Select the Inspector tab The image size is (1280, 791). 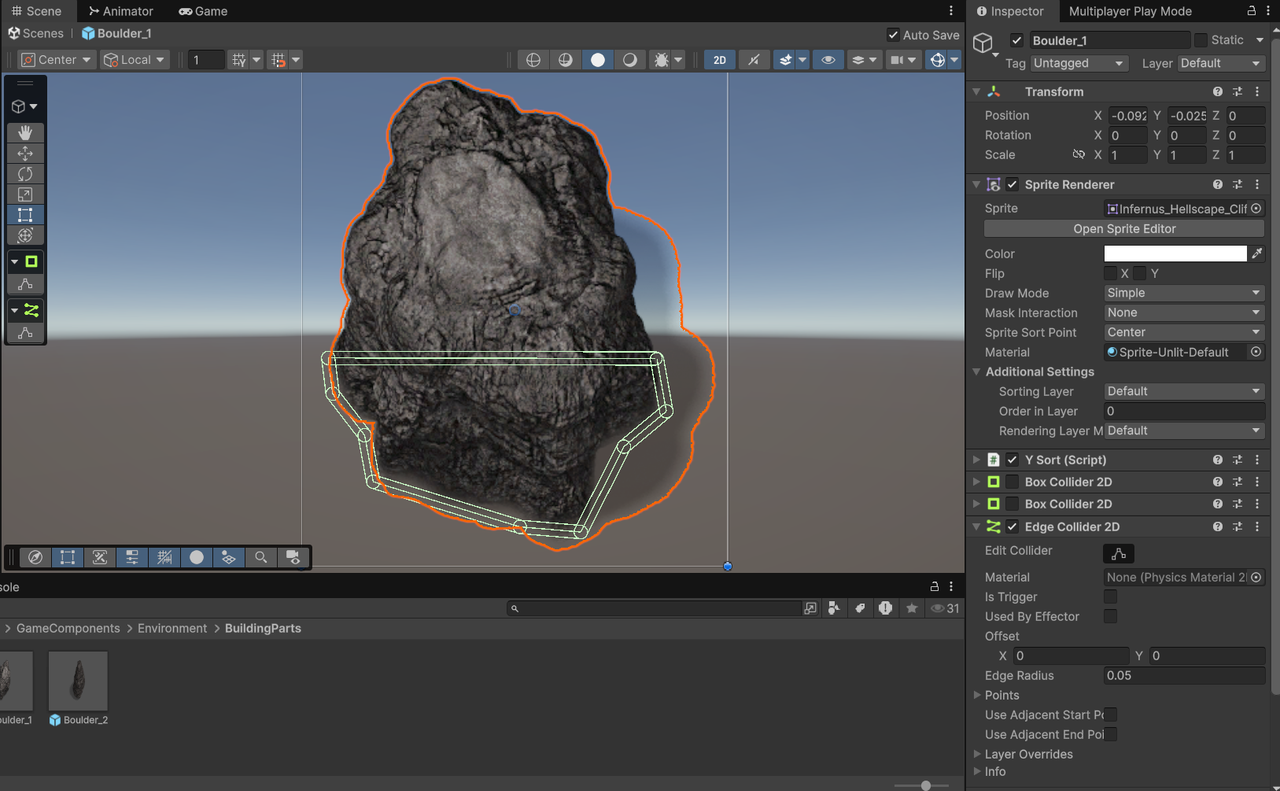coord(1010,11)
